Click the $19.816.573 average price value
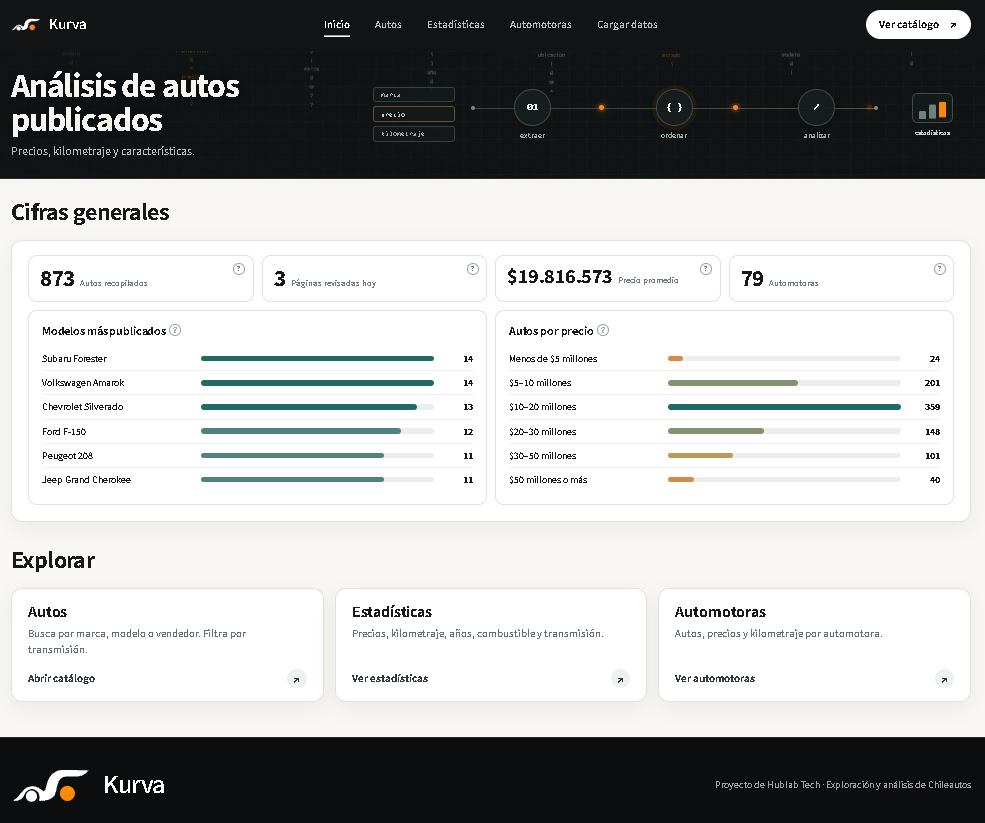This screenshot has height=823, width=985. click(559, 276)
